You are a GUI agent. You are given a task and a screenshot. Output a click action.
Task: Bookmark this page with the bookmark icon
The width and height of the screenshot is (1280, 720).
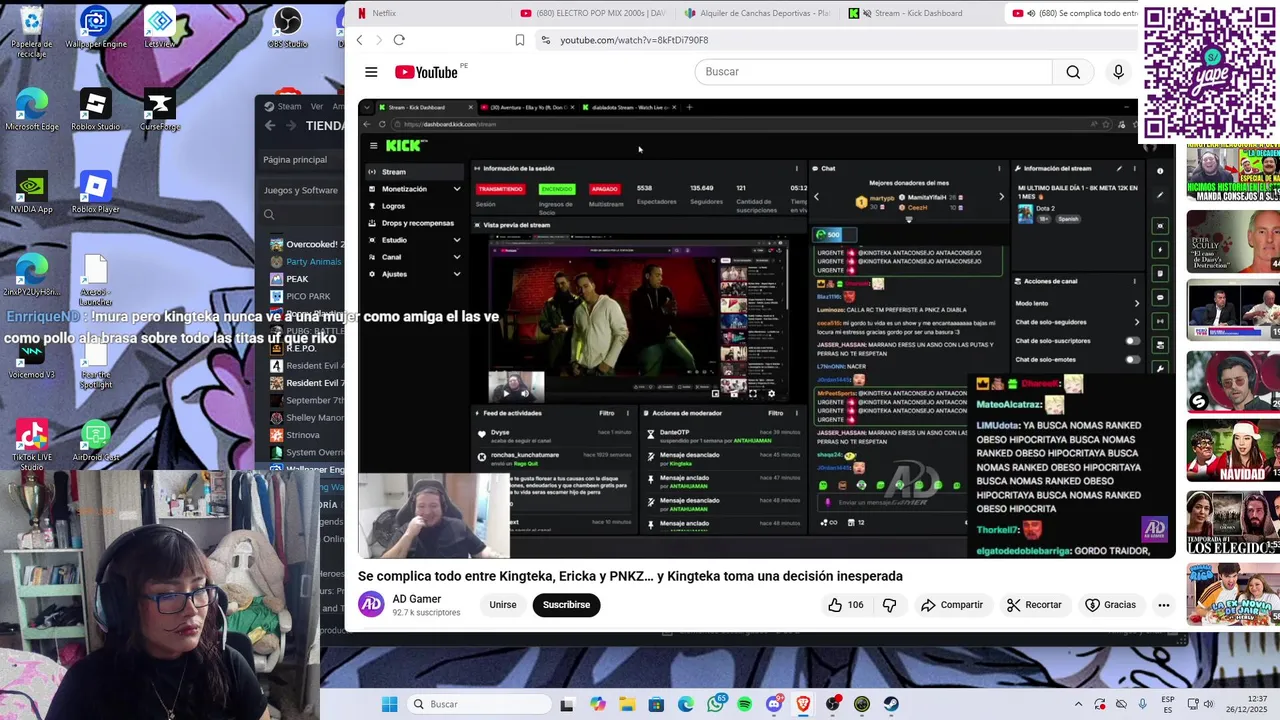pos(520,40)
